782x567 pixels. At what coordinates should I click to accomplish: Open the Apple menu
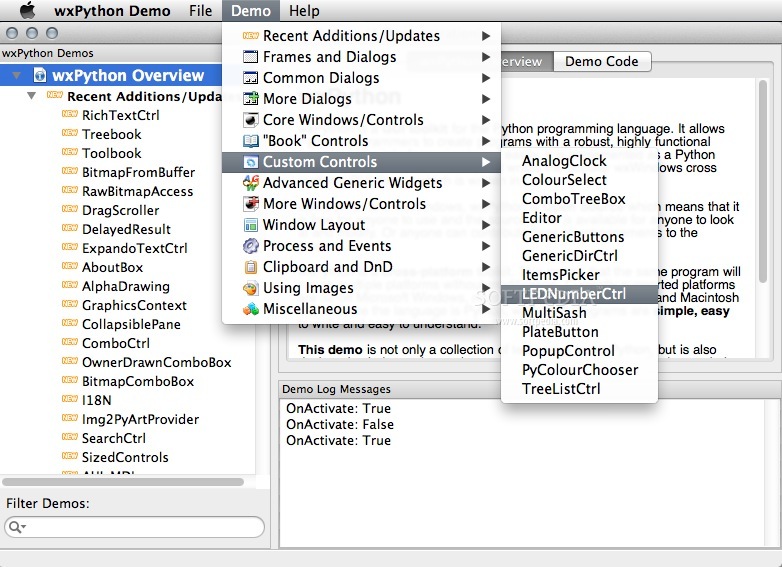pyautogui.click(x=27, y=10)
